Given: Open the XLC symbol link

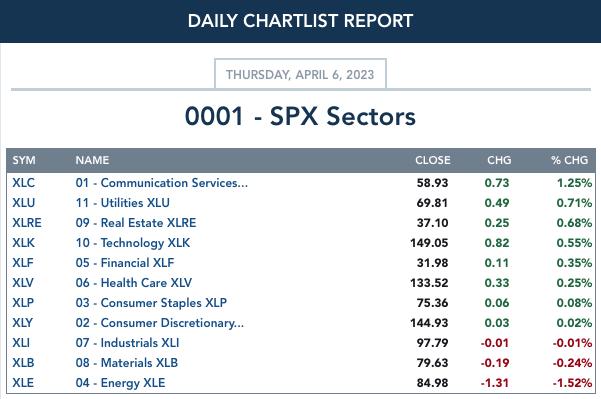Looking at the screenshot, I should pos(23,183).
